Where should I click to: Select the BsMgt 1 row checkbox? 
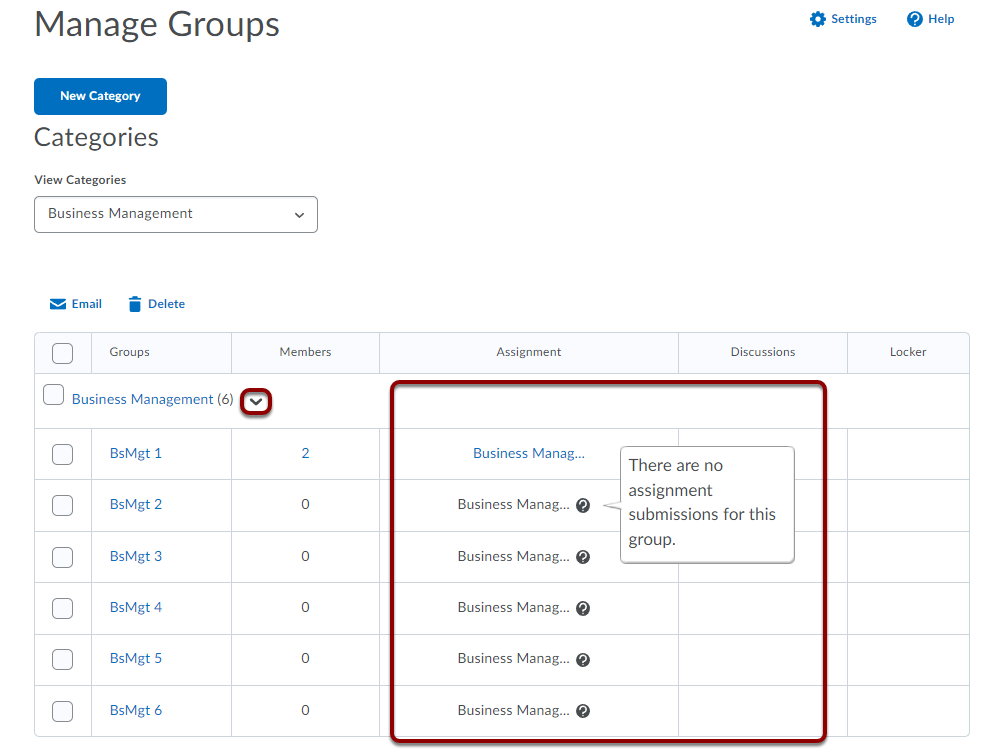(62, 454)
